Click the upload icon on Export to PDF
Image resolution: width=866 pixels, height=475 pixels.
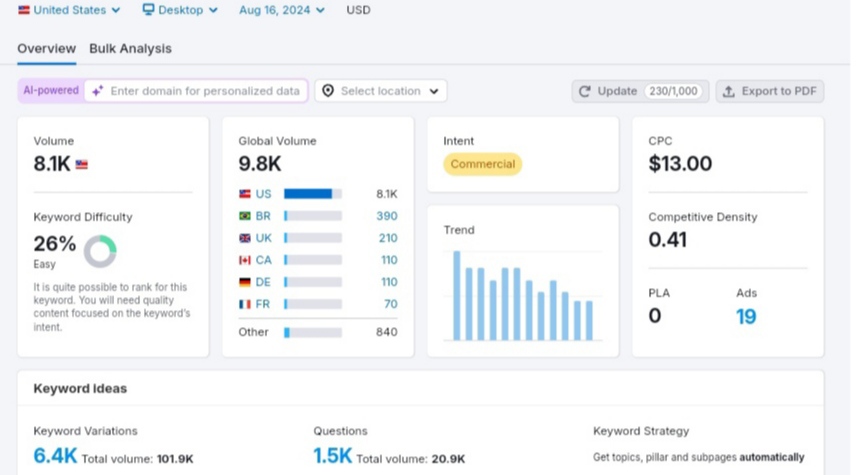pos(729,91)
